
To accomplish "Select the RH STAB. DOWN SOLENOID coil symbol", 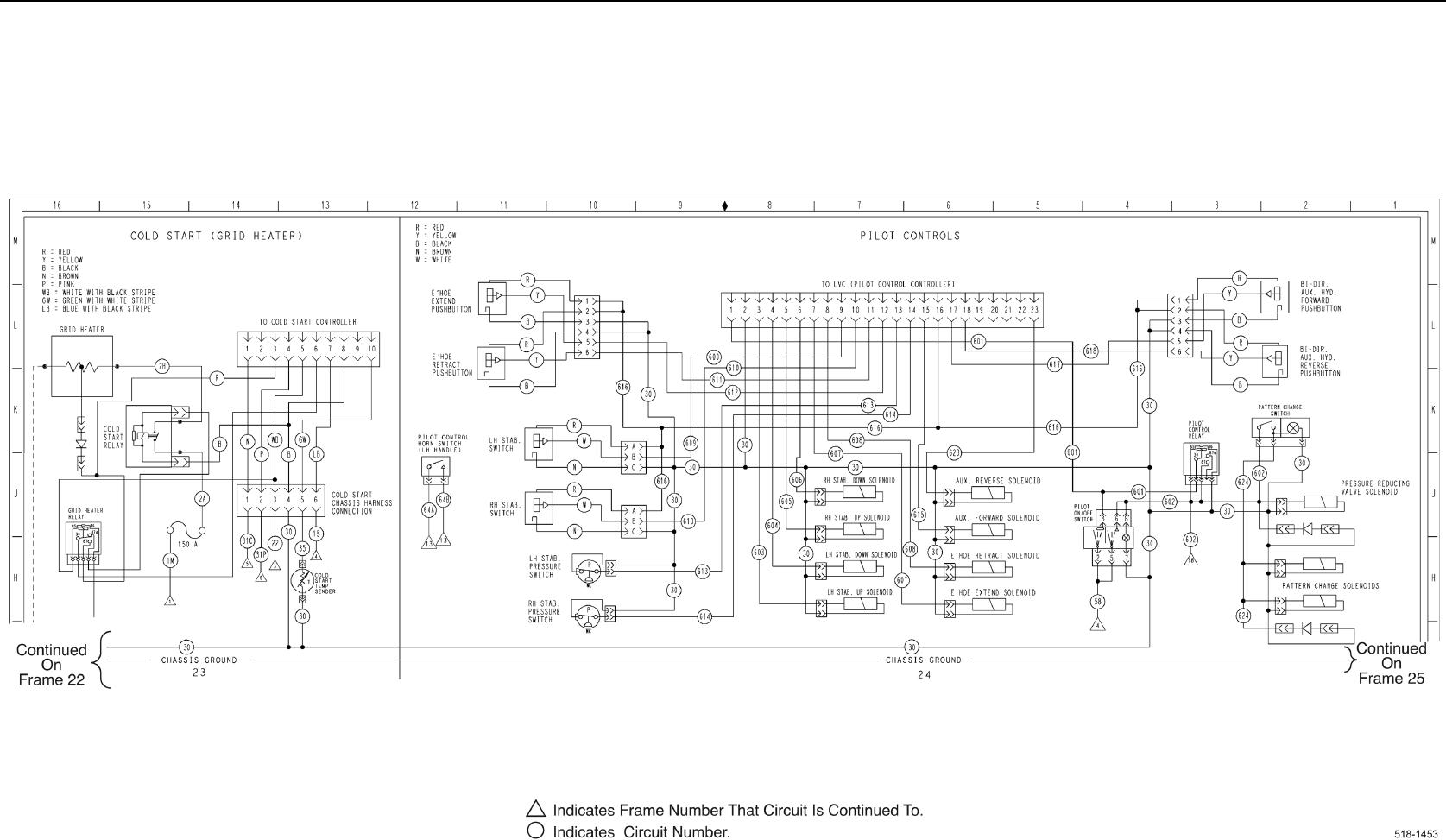I will tap(858, 493).
